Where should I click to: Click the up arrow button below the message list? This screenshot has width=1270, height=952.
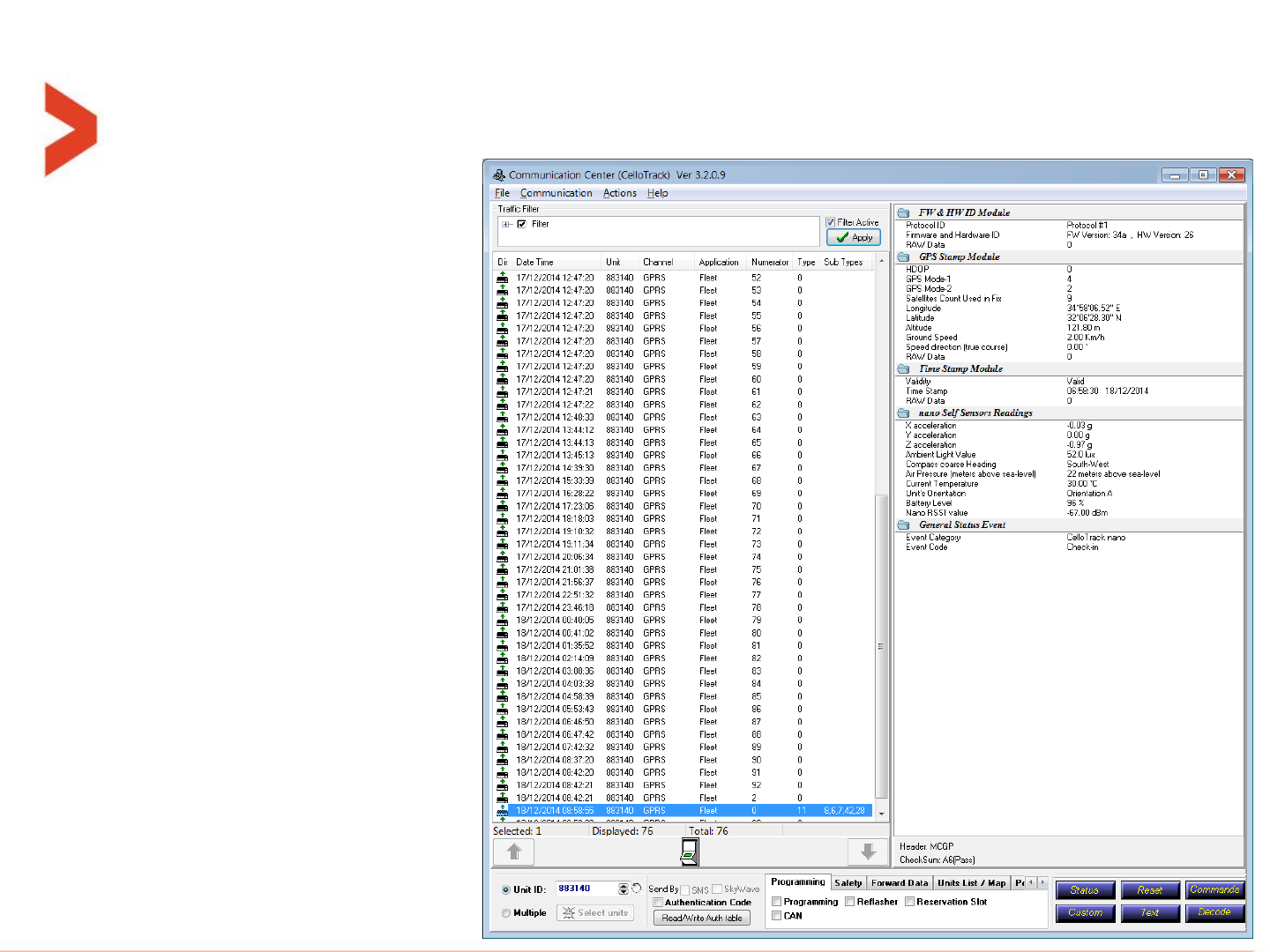coord(514,852)
